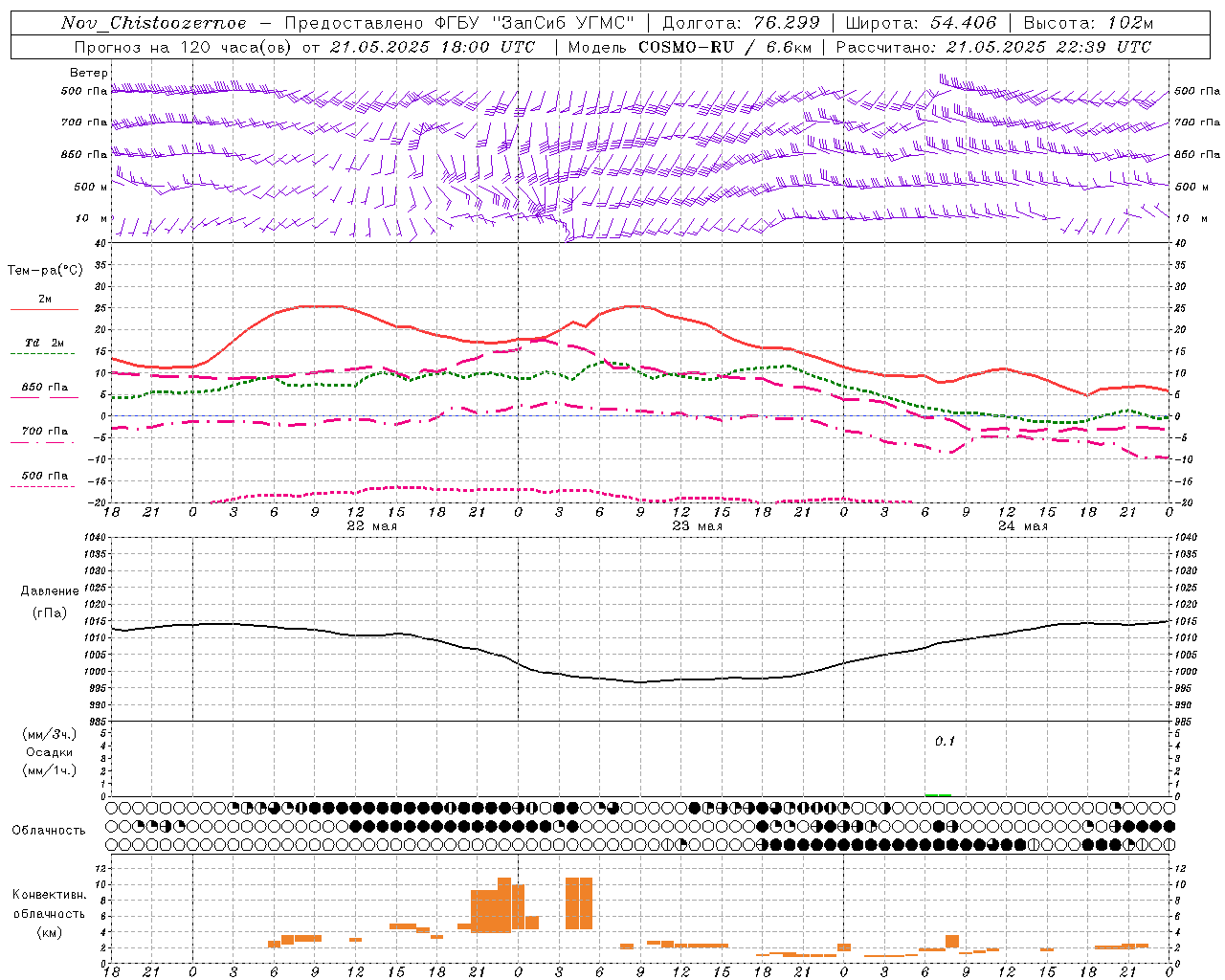Screen dimensions: 1225x980
Task: Click the 22 мая date label
Action: (x=372, y=526)
